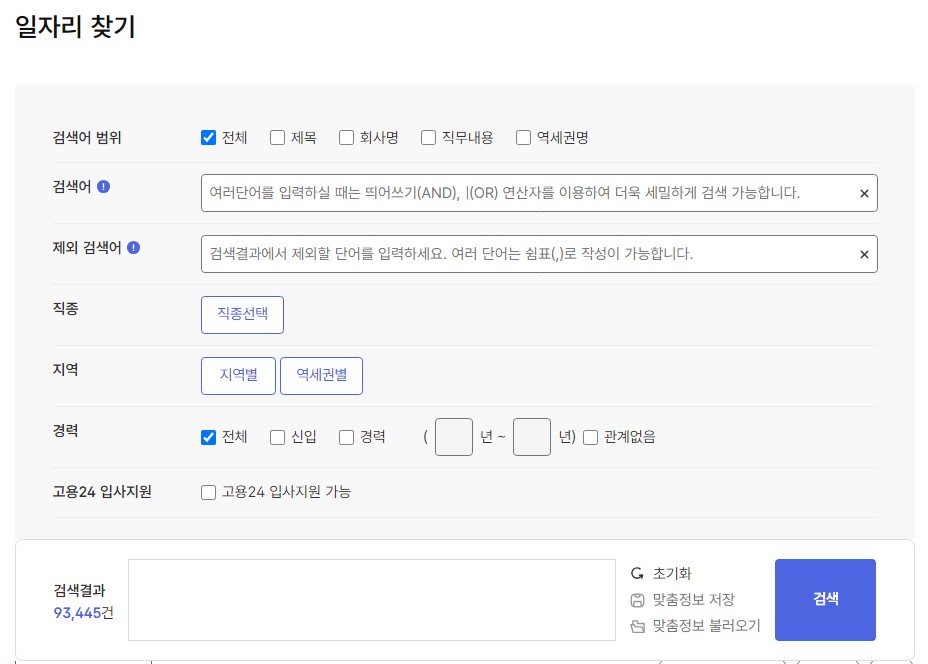Check the 회사명 checkbox
The image size is (928, 664).
point(346,137)
